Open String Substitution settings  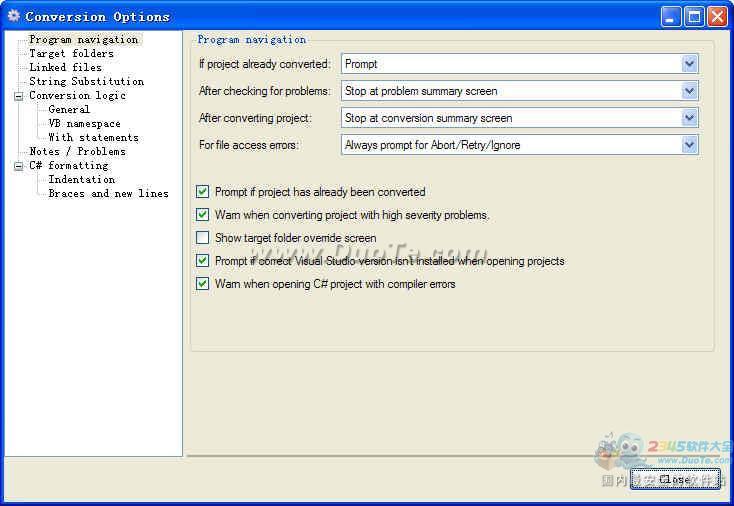coord(87,82)
